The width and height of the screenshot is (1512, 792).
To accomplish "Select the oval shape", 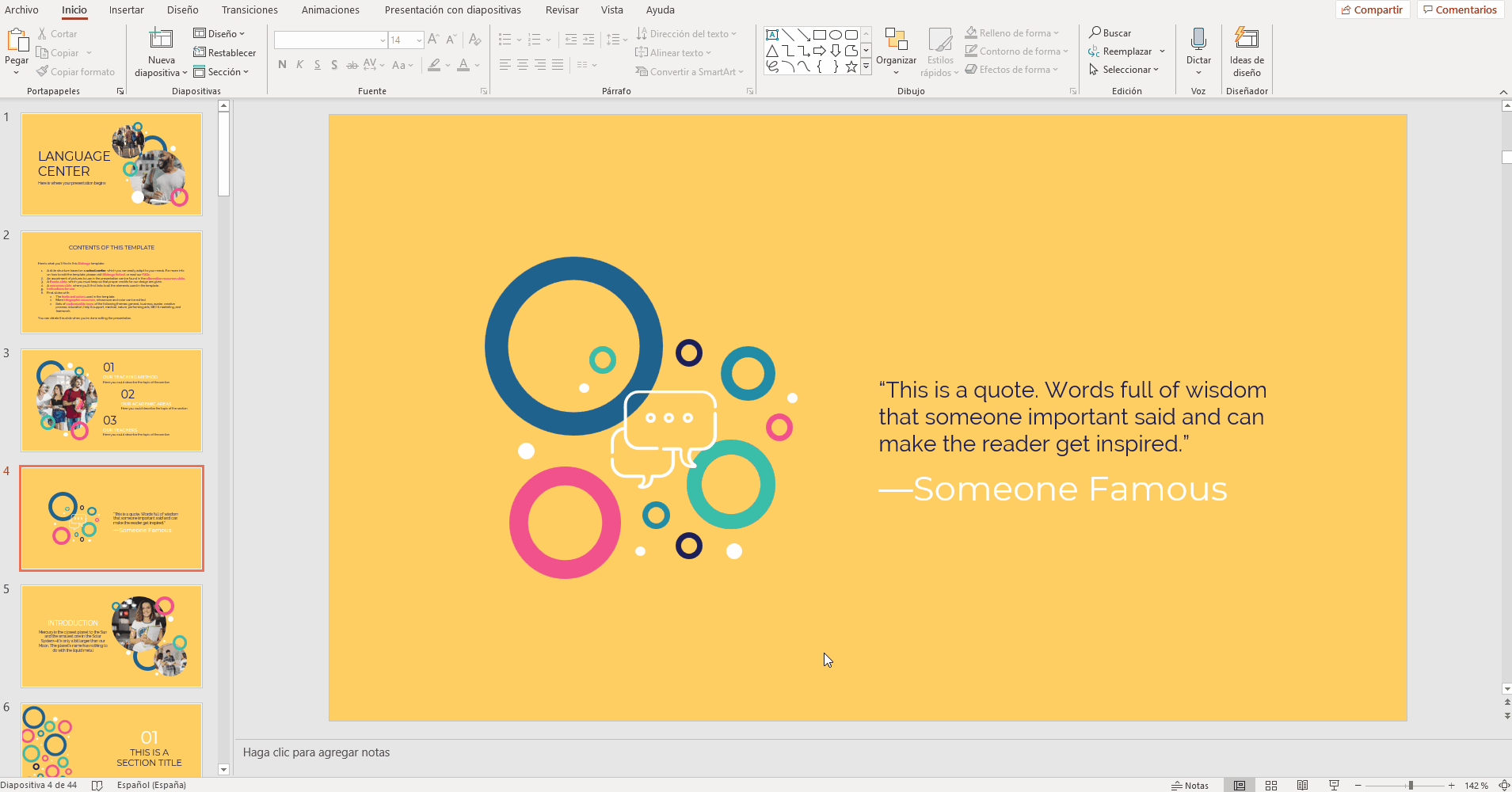I will coord(836,35).
